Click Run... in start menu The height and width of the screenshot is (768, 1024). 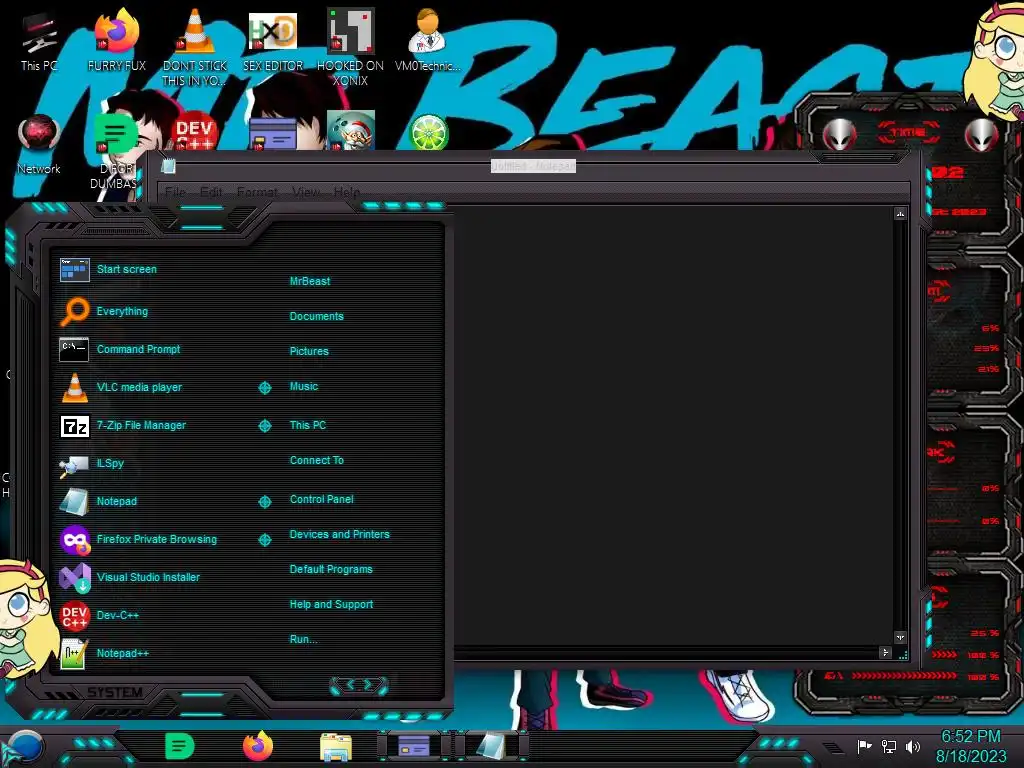pos(303,639)
